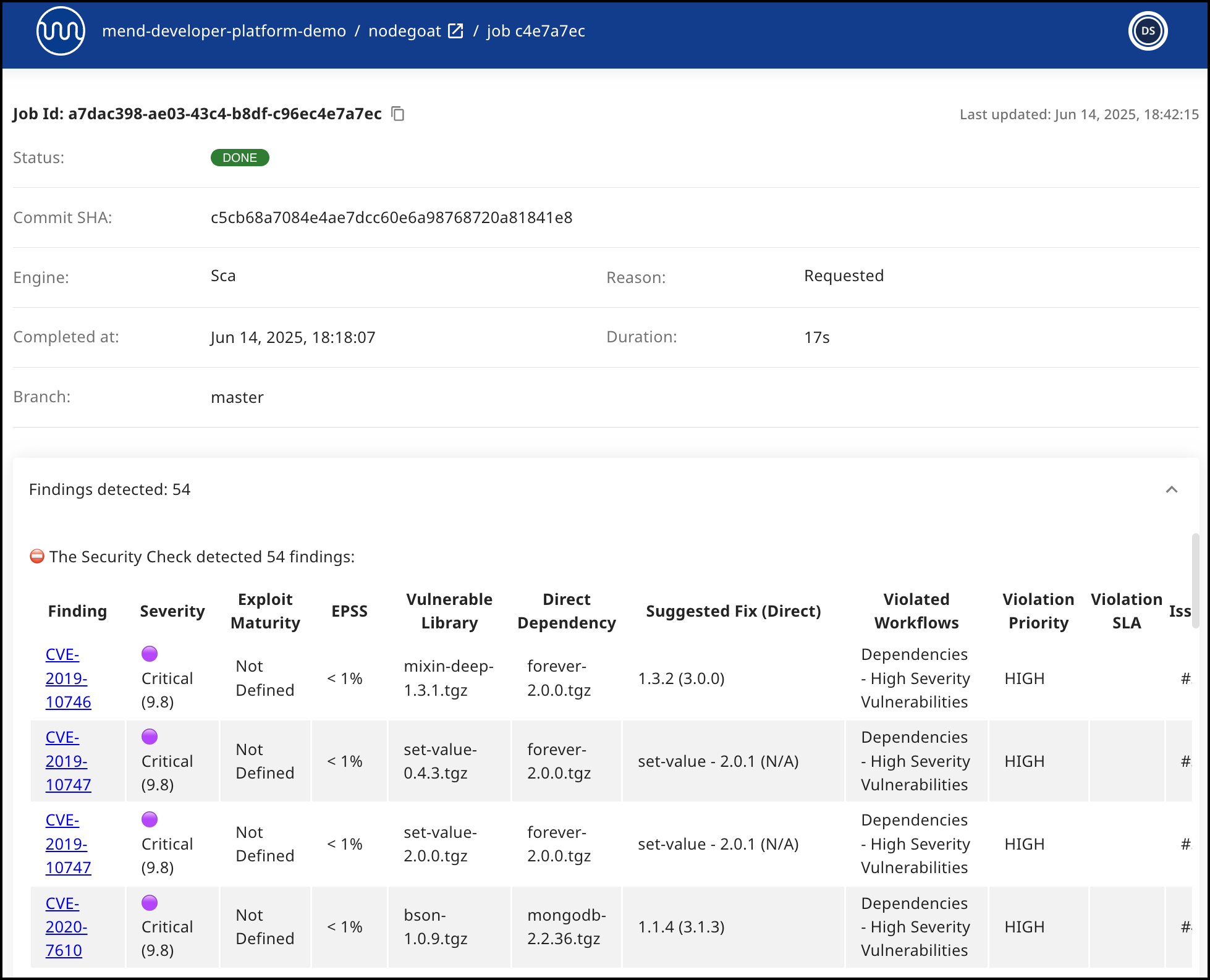Image resolution: width=1210 pixels, height=980 pixels.
Task: Click the red security check stop icon
Action: click(37, 556)
